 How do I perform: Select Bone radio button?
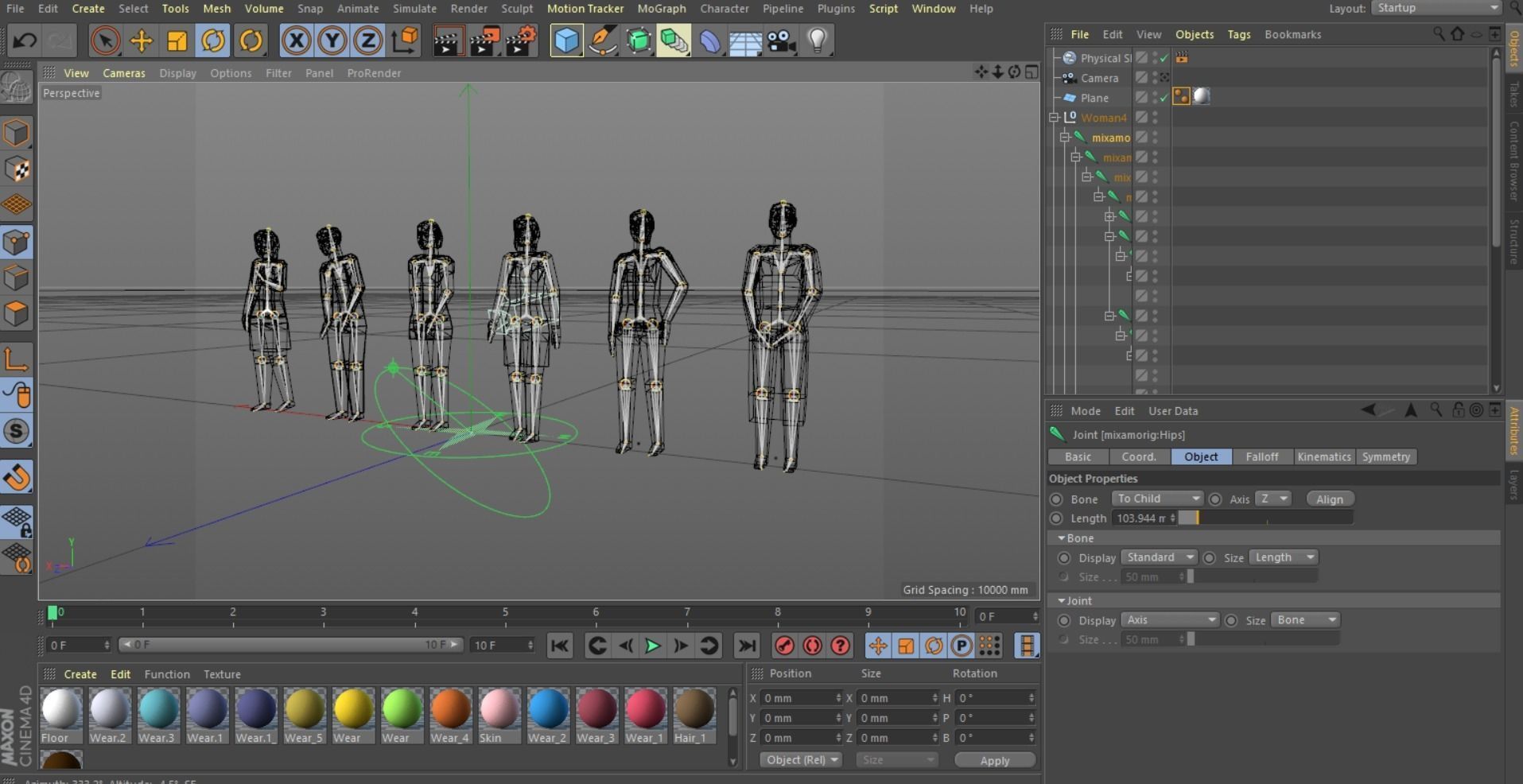coord(1056,499)
